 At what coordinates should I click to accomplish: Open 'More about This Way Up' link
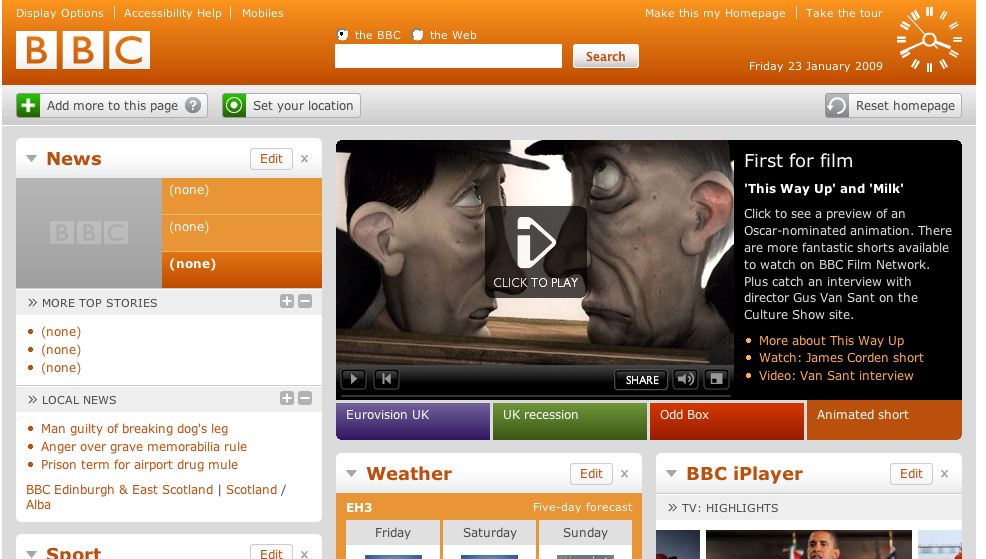tap(831, 341)
